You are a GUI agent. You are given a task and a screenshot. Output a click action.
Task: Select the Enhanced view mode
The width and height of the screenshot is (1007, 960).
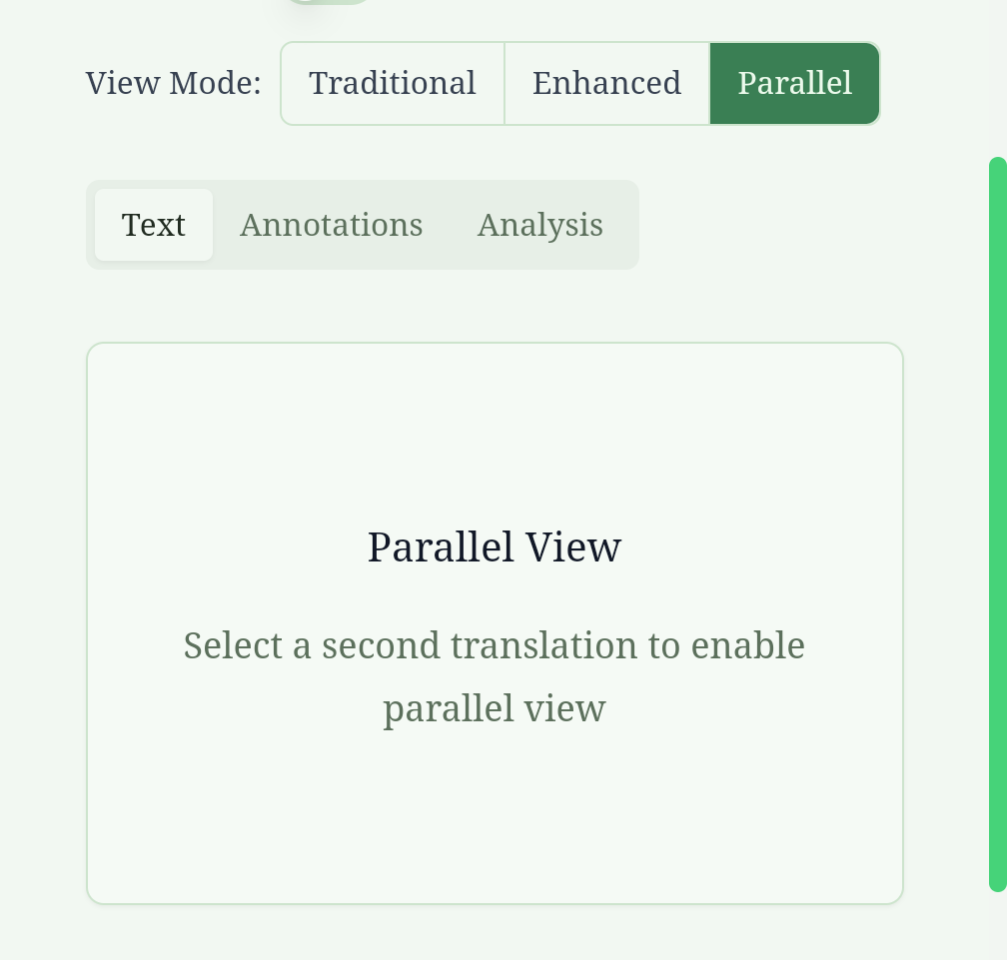point(606,83)
